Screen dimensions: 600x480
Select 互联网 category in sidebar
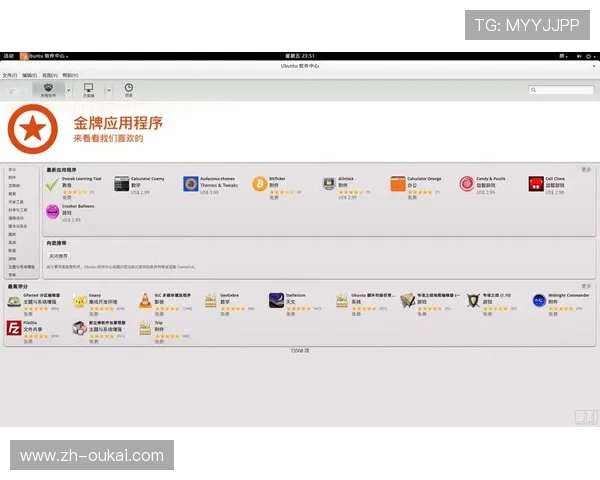tap(14, 186)
